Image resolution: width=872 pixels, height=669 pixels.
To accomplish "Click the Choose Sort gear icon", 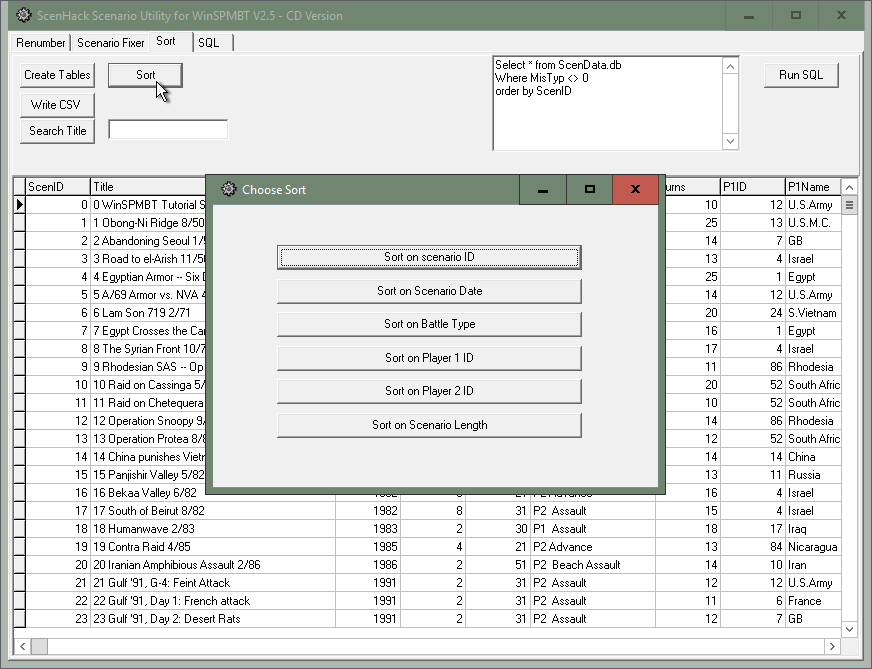I will [228, 190].
